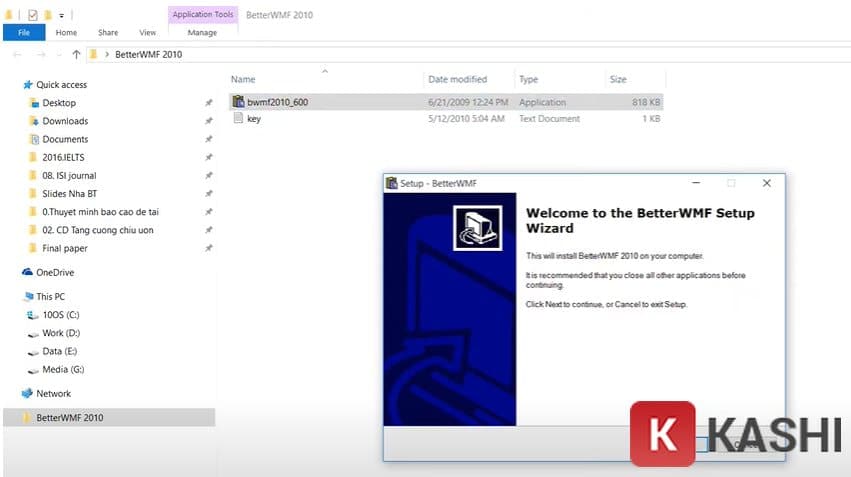Unpin the Desktop quick access pin

(208, 103)
